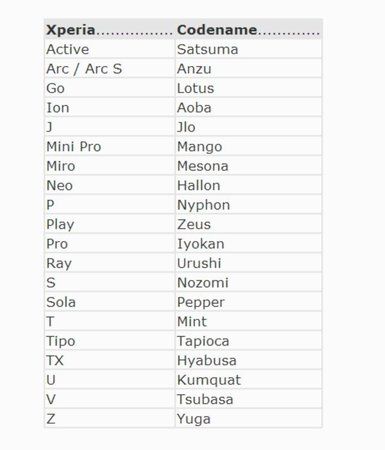The width and height of the screenshot is (385, 450).
Task: Click the Sola model cell
Action: coord(110,302)
